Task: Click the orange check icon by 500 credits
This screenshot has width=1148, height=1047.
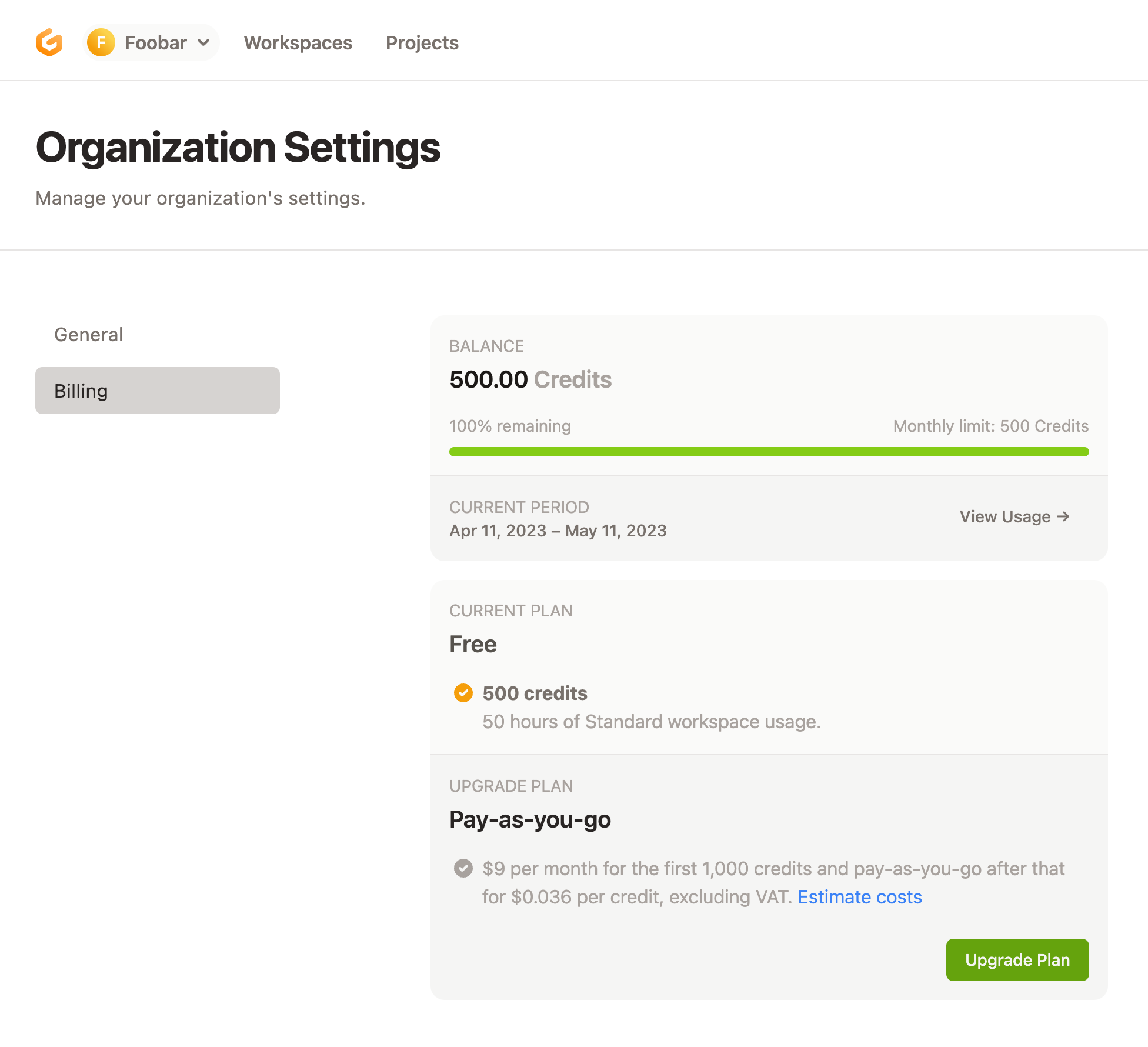Action: (x=463, y=693)
